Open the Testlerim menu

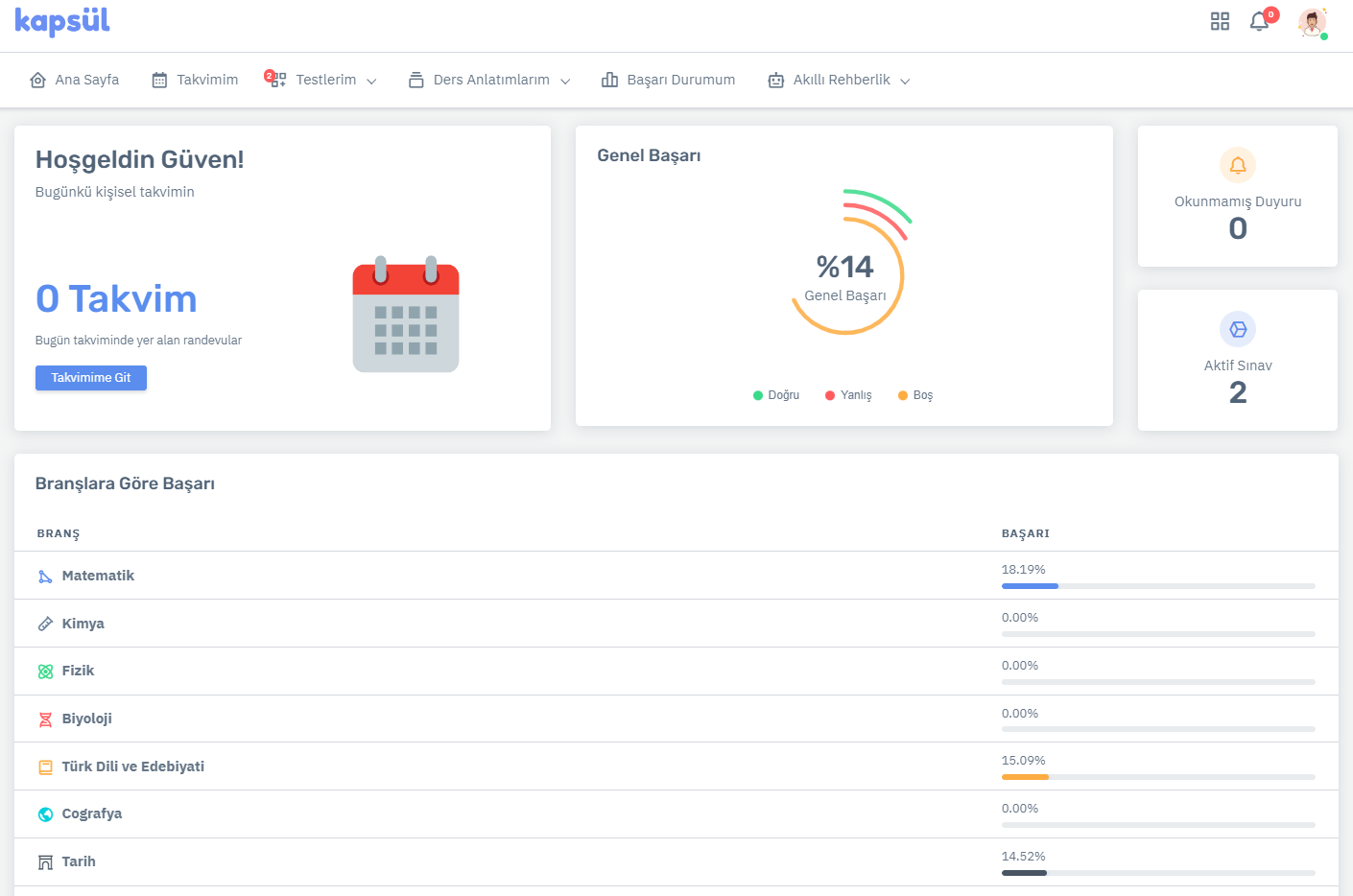tap(322, 80)
